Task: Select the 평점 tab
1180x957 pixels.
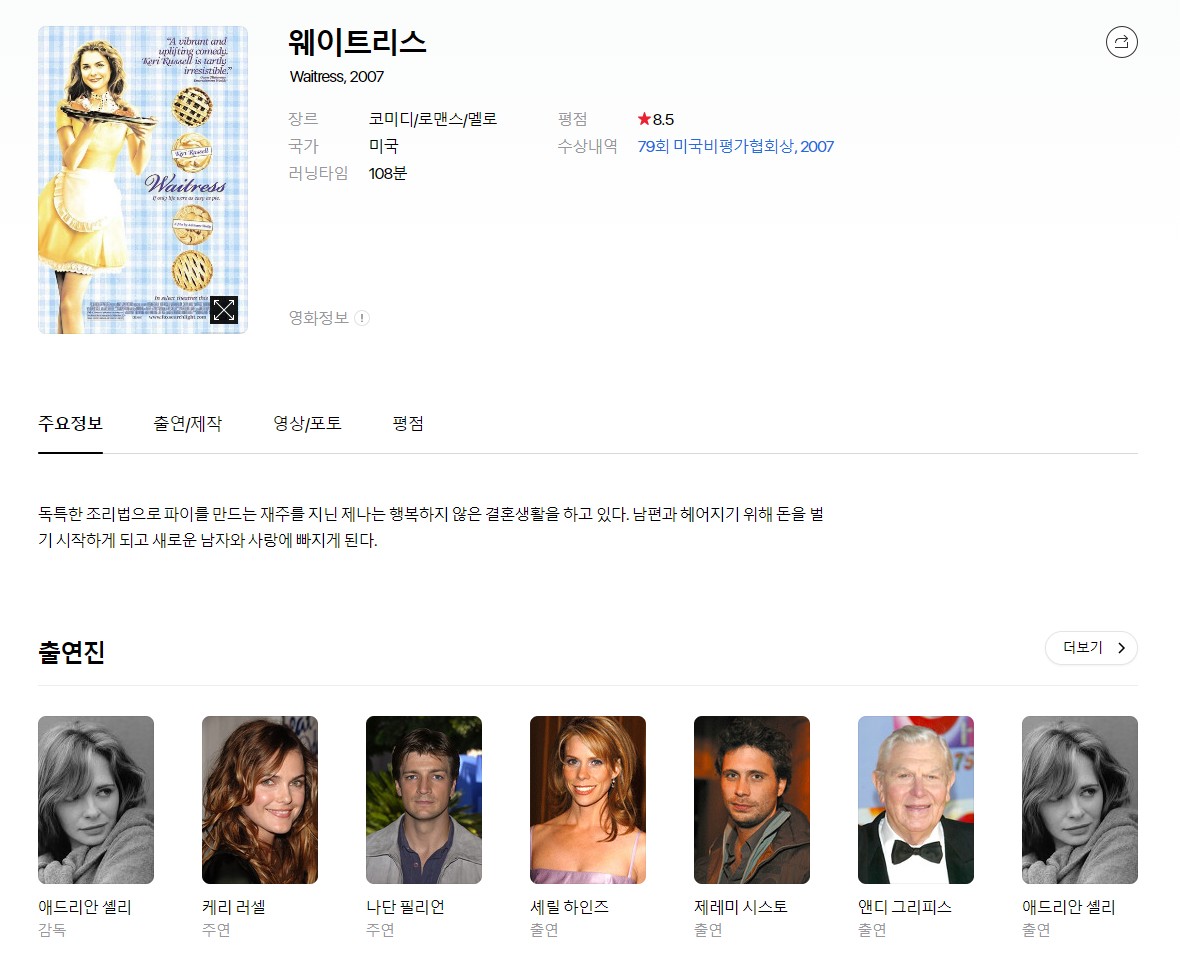Action: coord(408,424)
